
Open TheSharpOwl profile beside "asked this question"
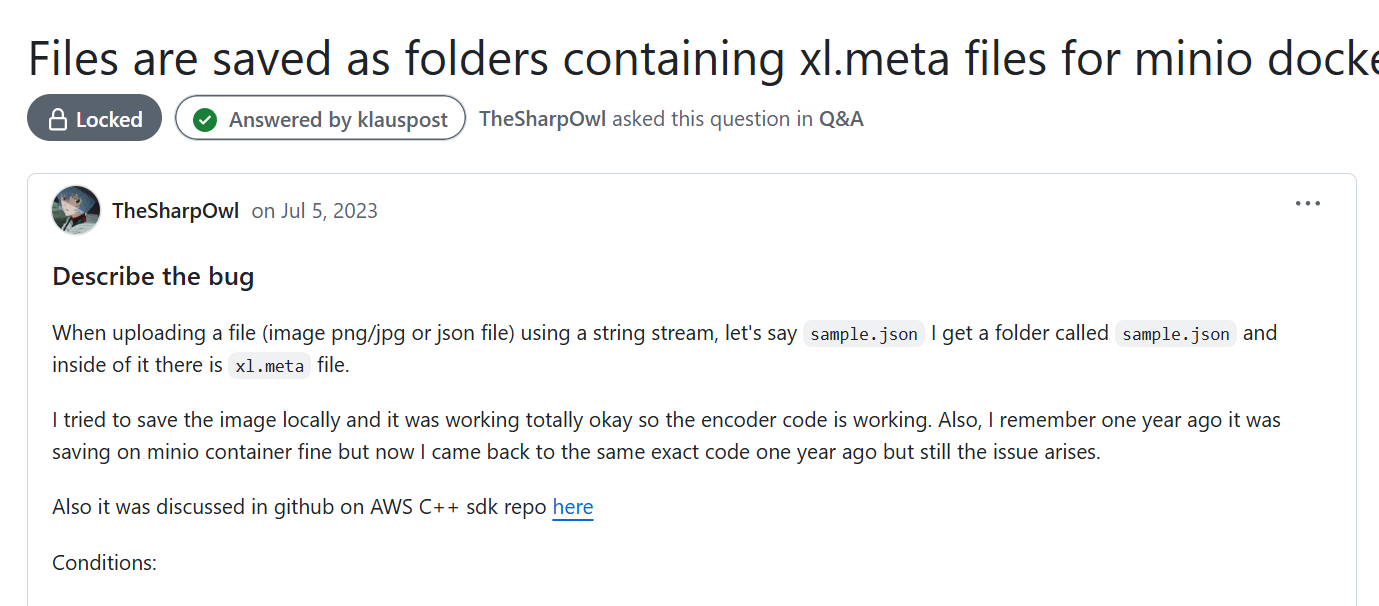[x=542, y=119]
